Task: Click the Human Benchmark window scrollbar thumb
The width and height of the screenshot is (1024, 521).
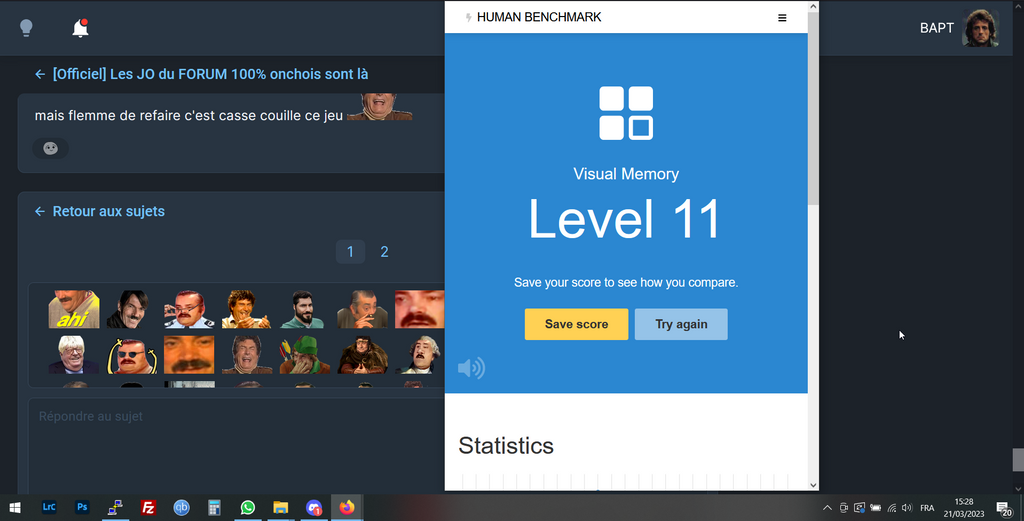Action: pos(813,108)
